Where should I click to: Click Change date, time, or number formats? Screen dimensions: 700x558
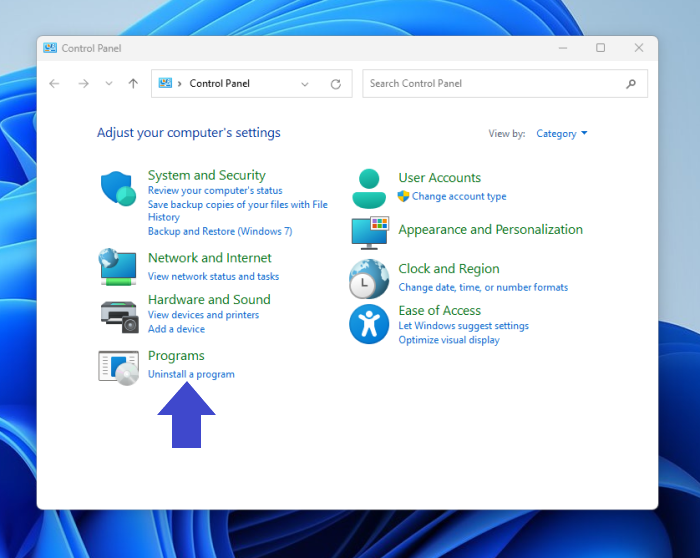click(x=483, y=287)
